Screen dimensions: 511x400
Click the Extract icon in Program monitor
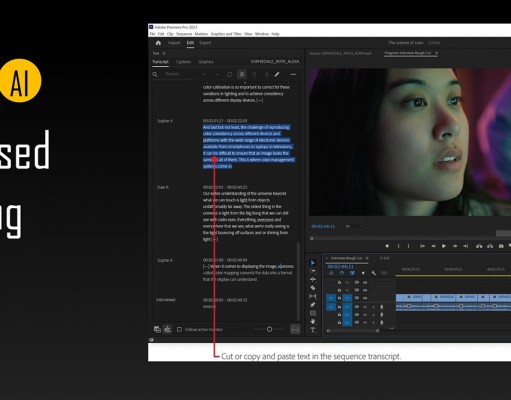coord(490,246)
